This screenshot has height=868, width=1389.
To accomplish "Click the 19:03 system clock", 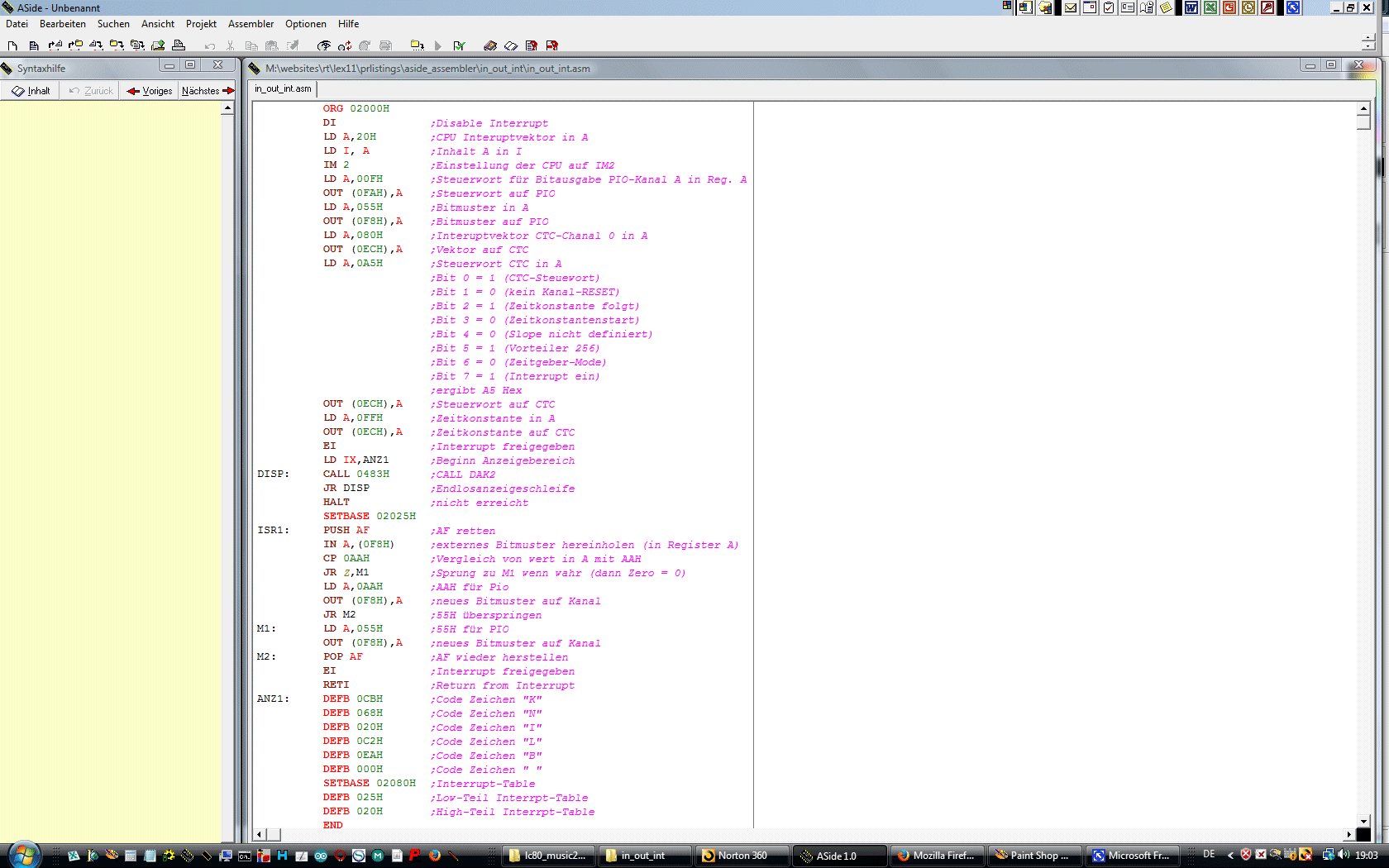I will [x=1366, y=855].
